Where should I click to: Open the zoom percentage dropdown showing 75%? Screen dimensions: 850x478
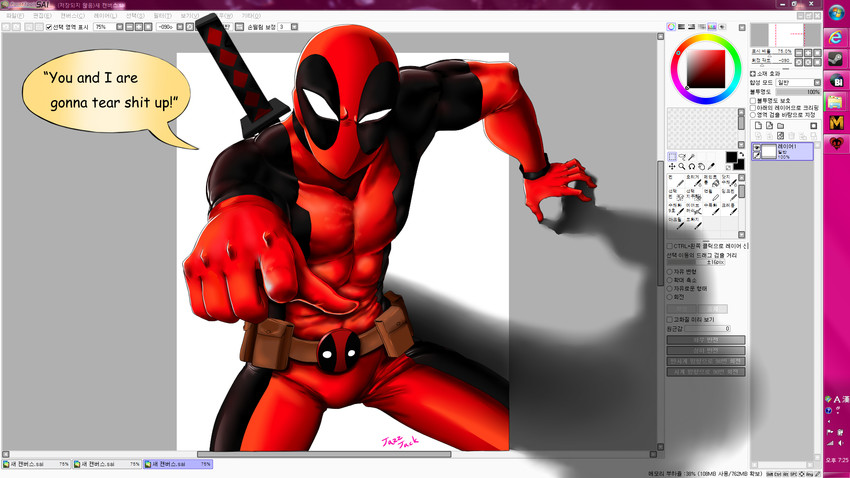pos(120,27)
